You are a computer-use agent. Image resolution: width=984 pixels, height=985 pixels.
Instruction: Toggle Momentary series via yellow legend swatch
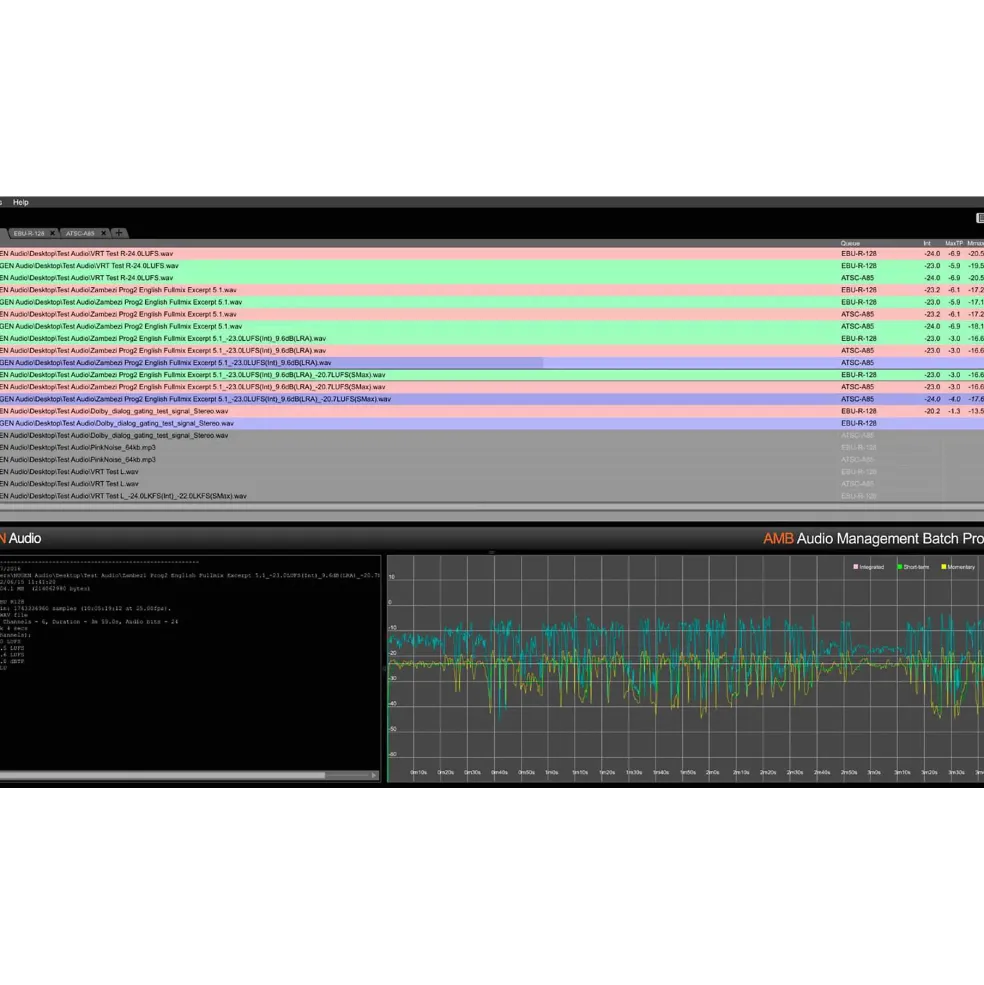tap(944, 567)
